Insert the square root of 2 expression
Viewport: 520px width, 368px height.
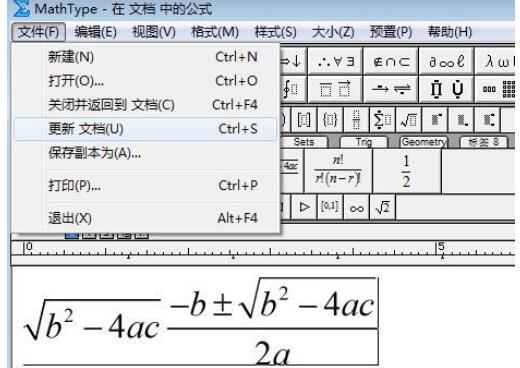(383, 207)
